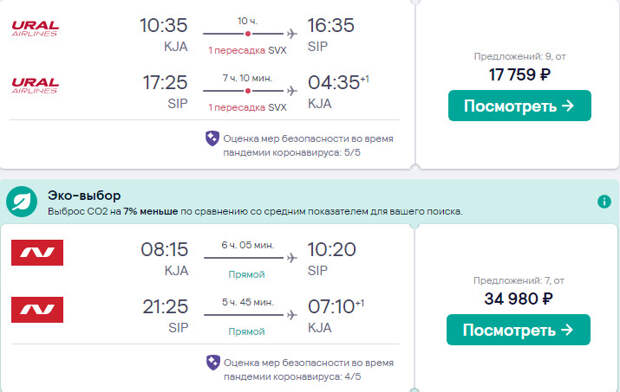The height and width of the screenshot is (392, 620).
Task: Click the Nordwind logo on the 08:15 flight
Action: coord(37,252)
